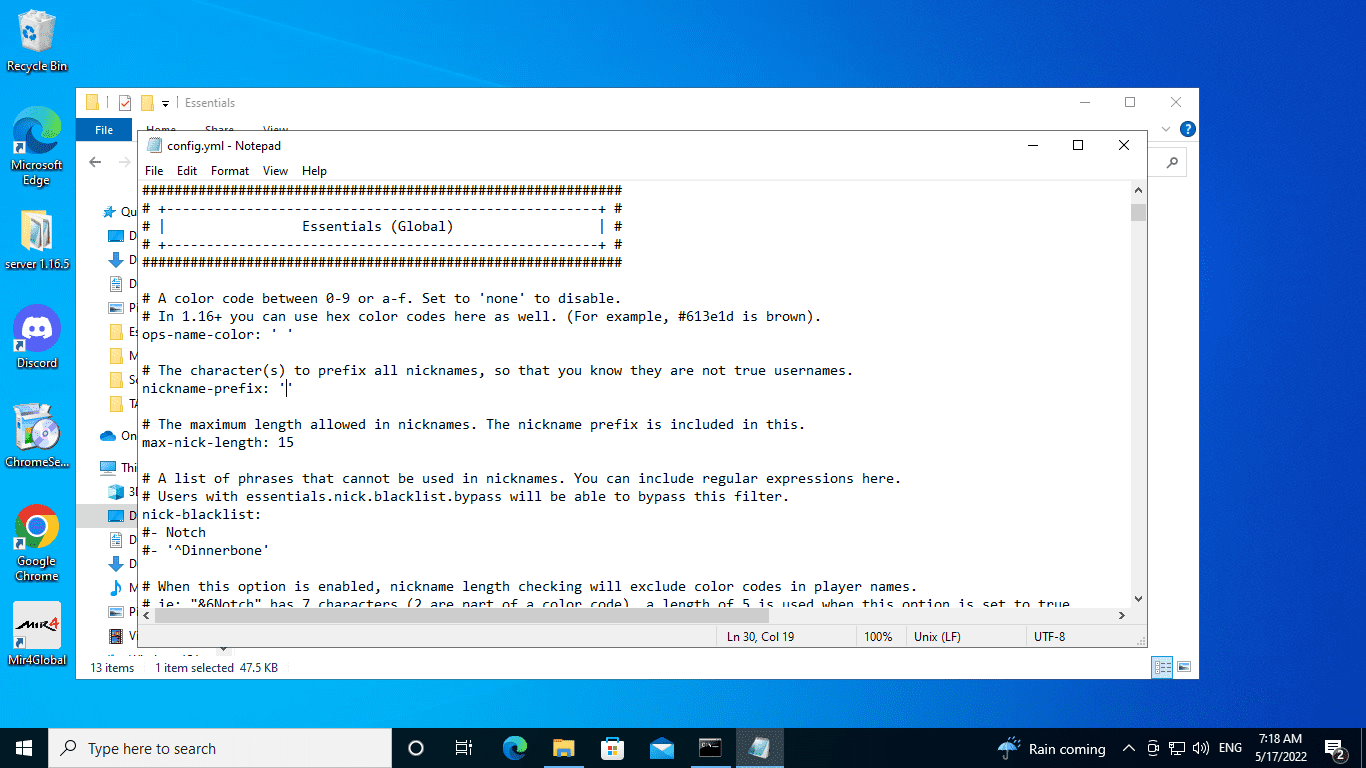Image resolution: width=1366 pixels, height=768 pixels.
Task: Click the folder icon in Explorer's title bar
Action: tap(92, 102)
